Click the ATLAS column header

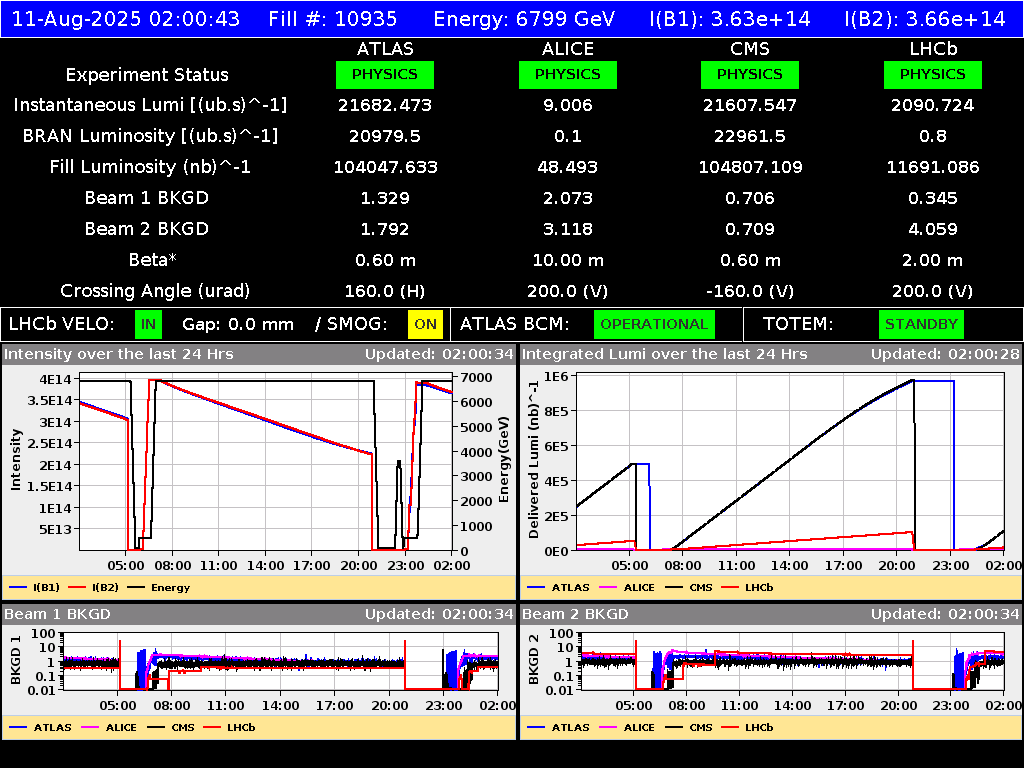pyautogui.click(x=385, y=49)
